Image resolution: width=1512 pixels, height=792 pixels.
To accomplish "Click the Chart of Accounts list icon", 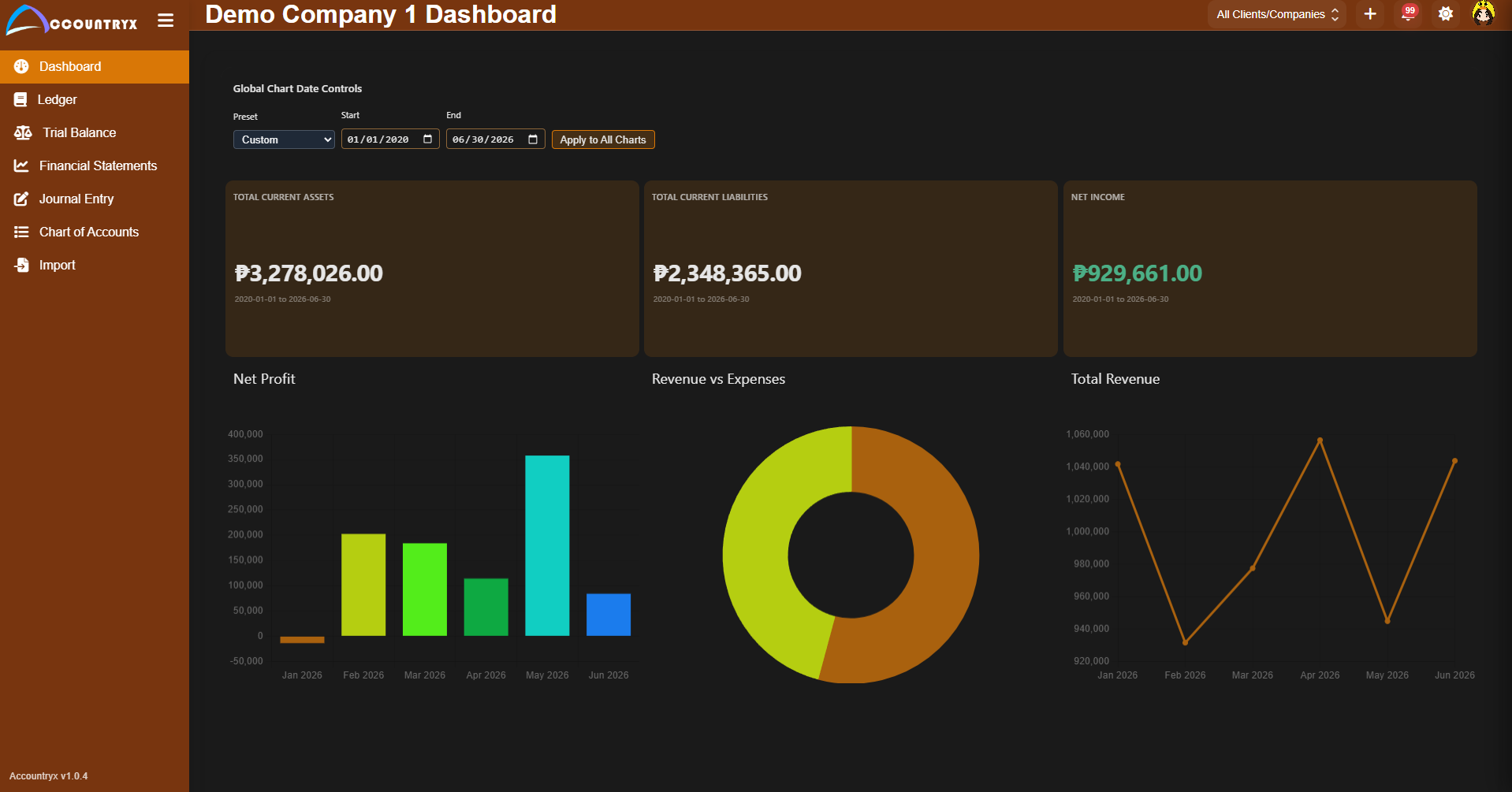I will (x=21, y=232).
